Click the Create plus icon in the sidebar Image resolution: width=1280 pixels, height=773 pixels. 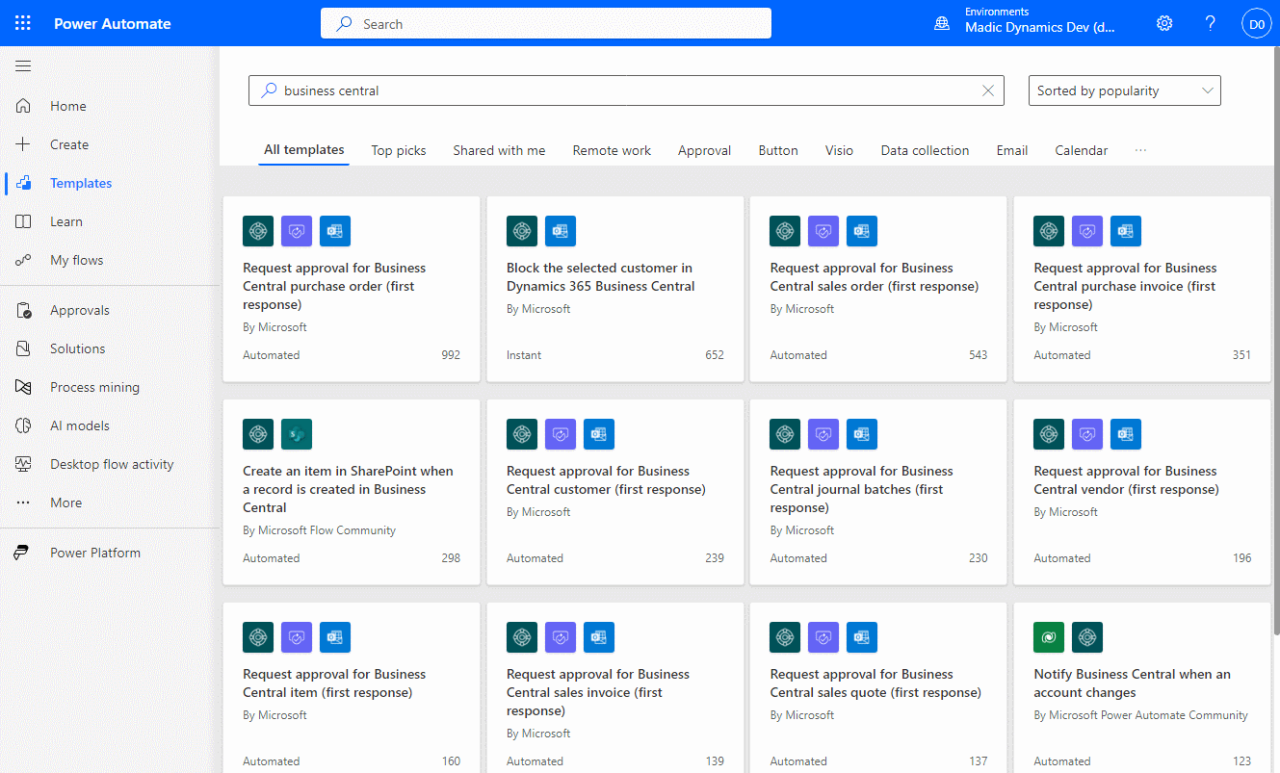coord(24,144)
